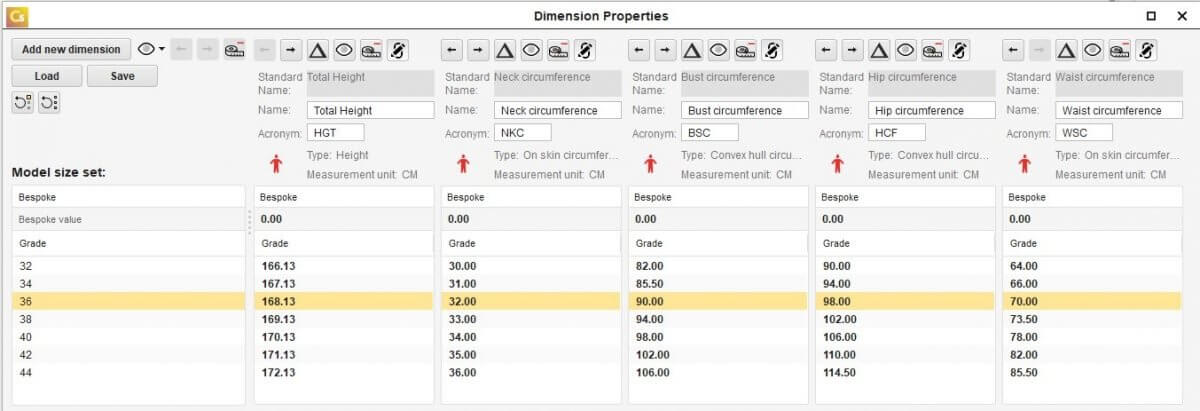Toggle the eye visibility icon for Bust circumference
This screenshot has height=411, width=1200.
[719, 49]
